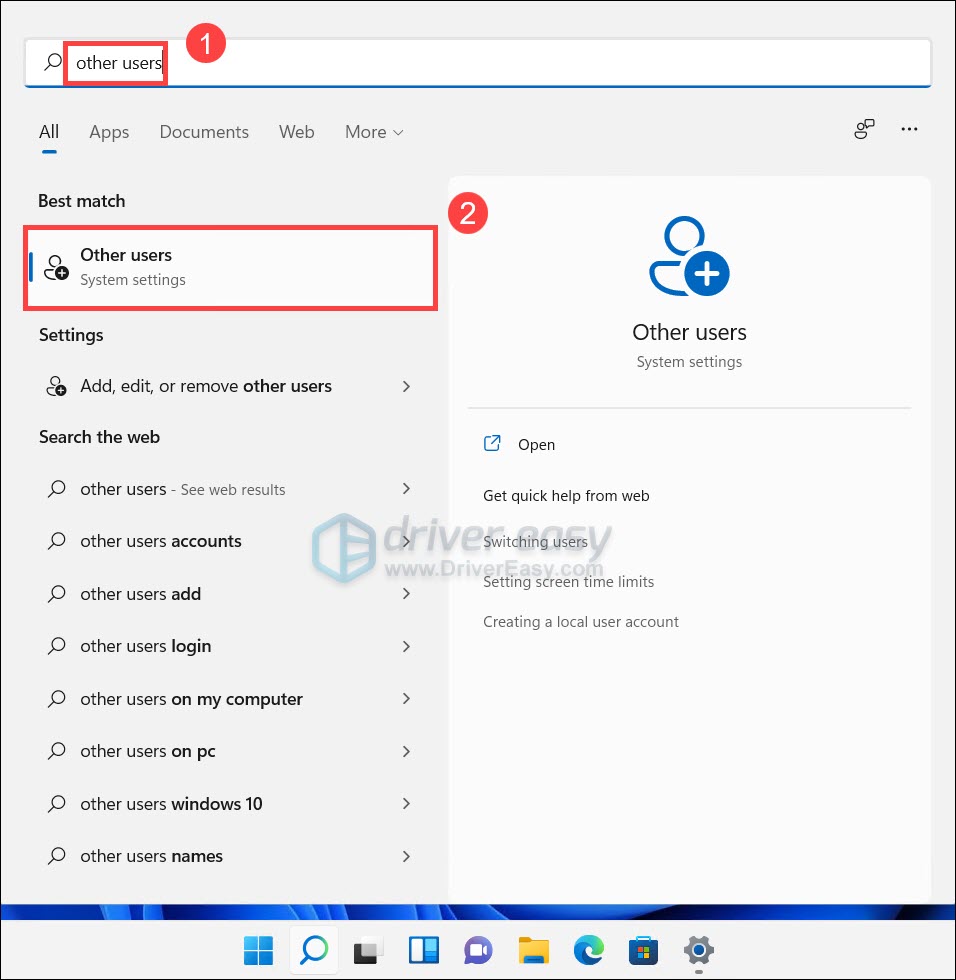Click inside the search text field
Viewport: 956px width, 980px height.
coord(478,62)
